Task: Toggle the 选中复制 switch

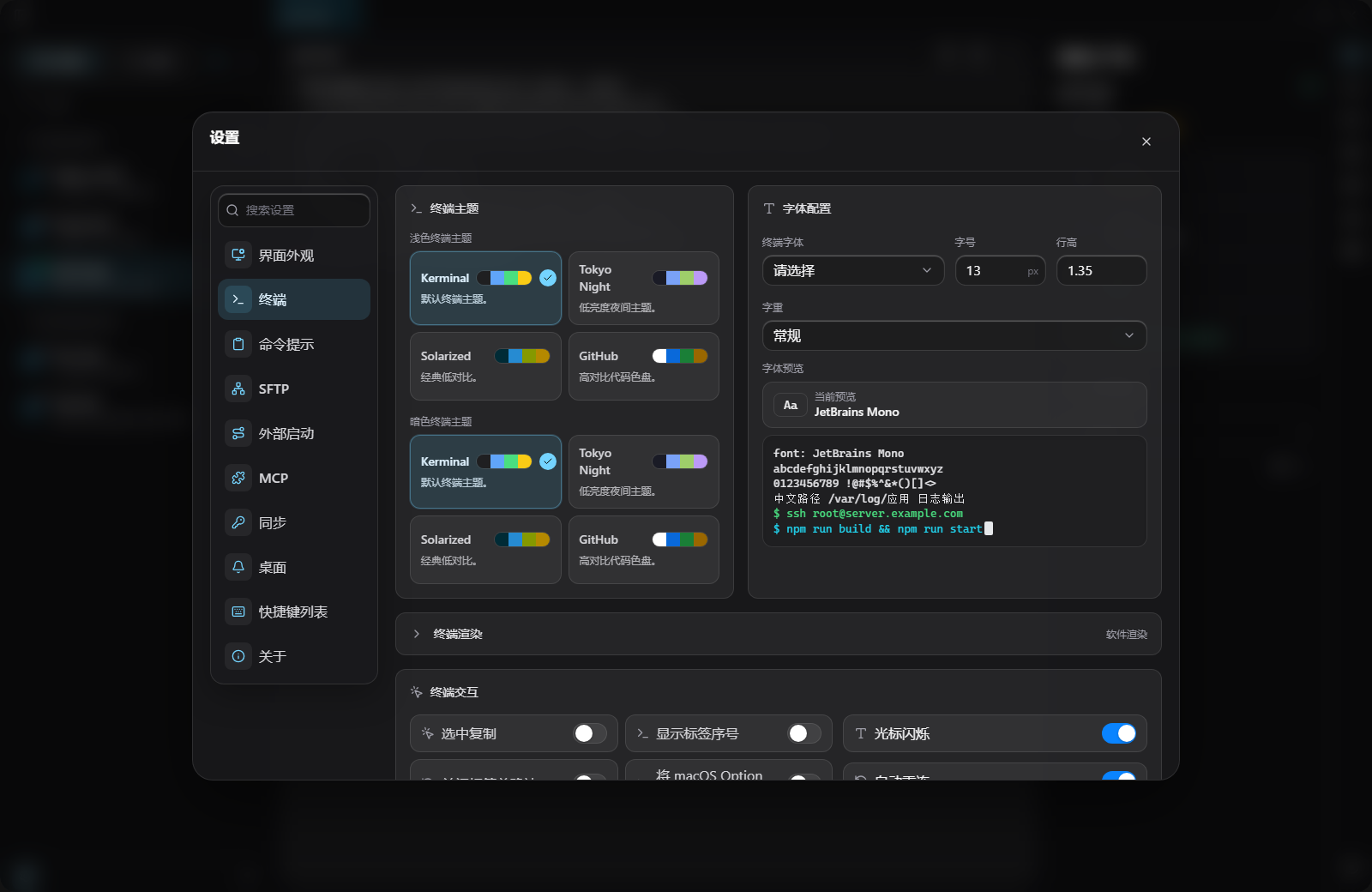Action: point(590,733)
